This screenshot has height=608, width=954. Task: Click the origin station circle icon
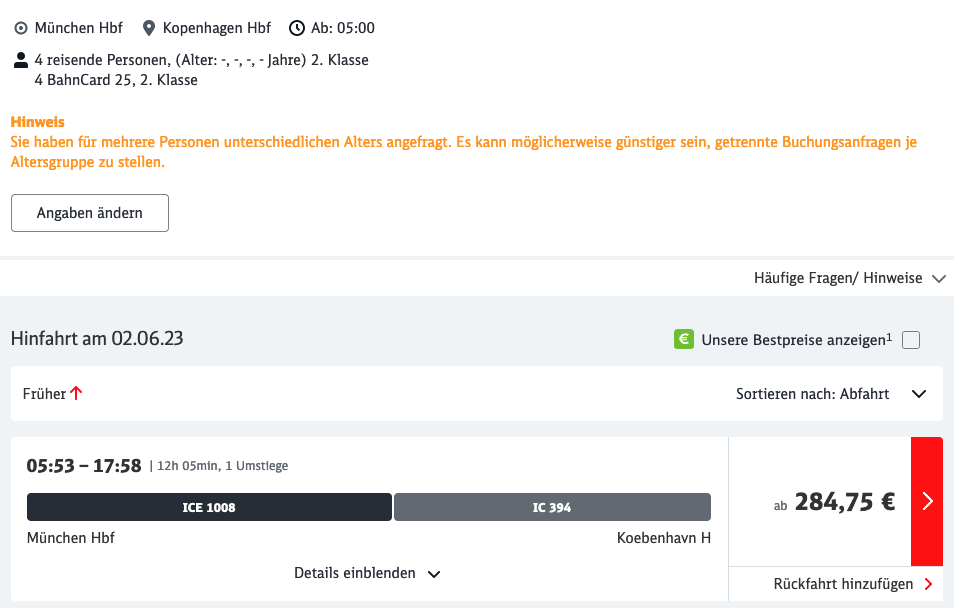pos(21,28)
